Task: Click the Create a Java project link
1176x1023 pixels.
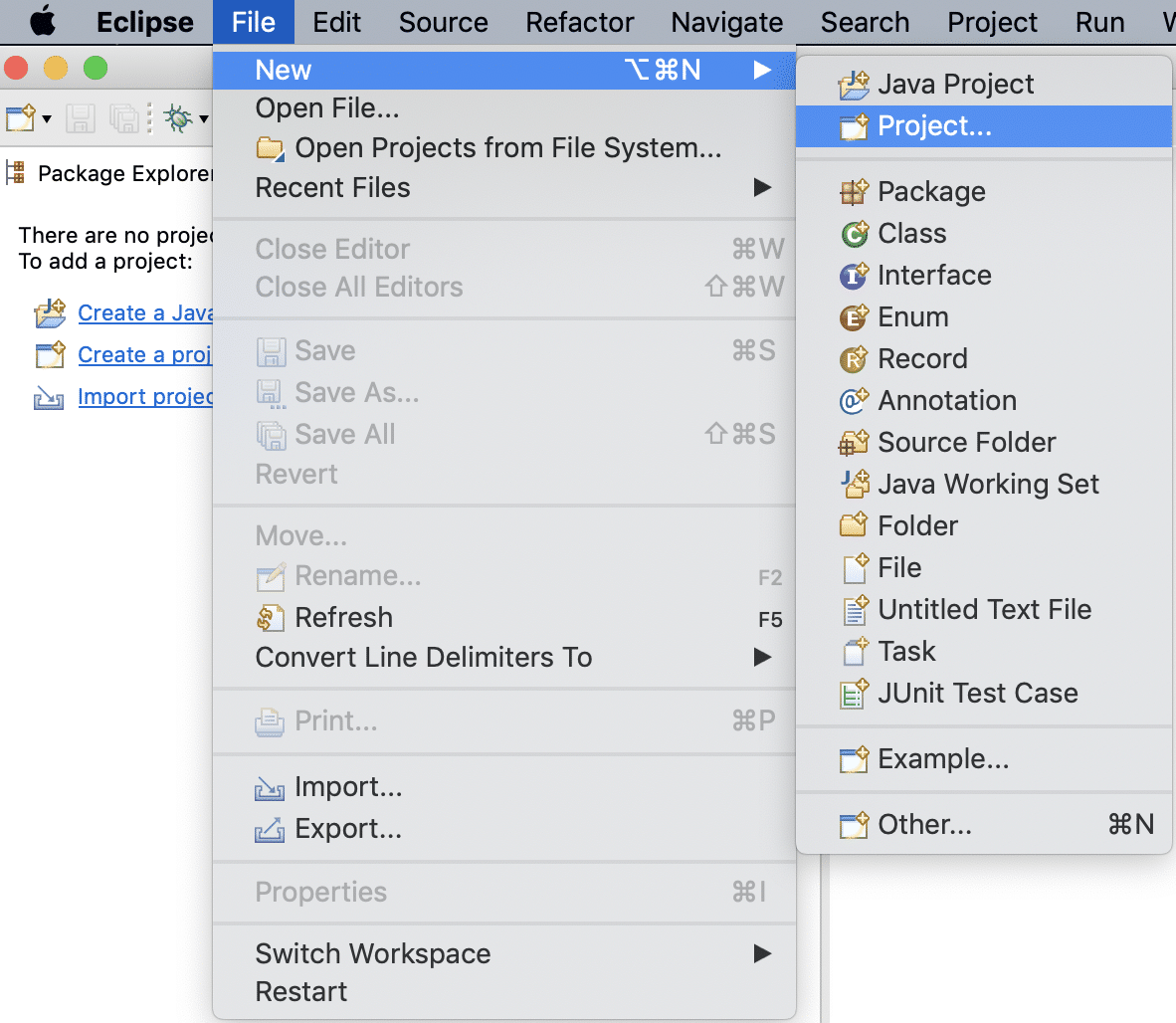Action: click(145, 312)
